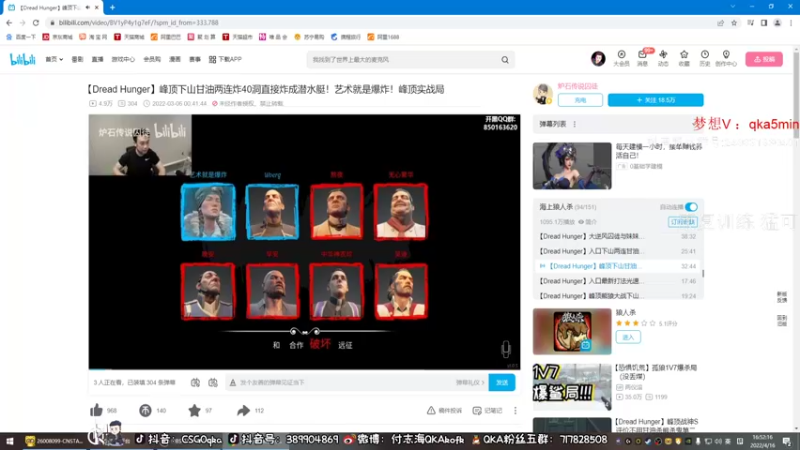Click the playlist scrollbar handle
Screen dimensions: 800x450
coord(703,273)
